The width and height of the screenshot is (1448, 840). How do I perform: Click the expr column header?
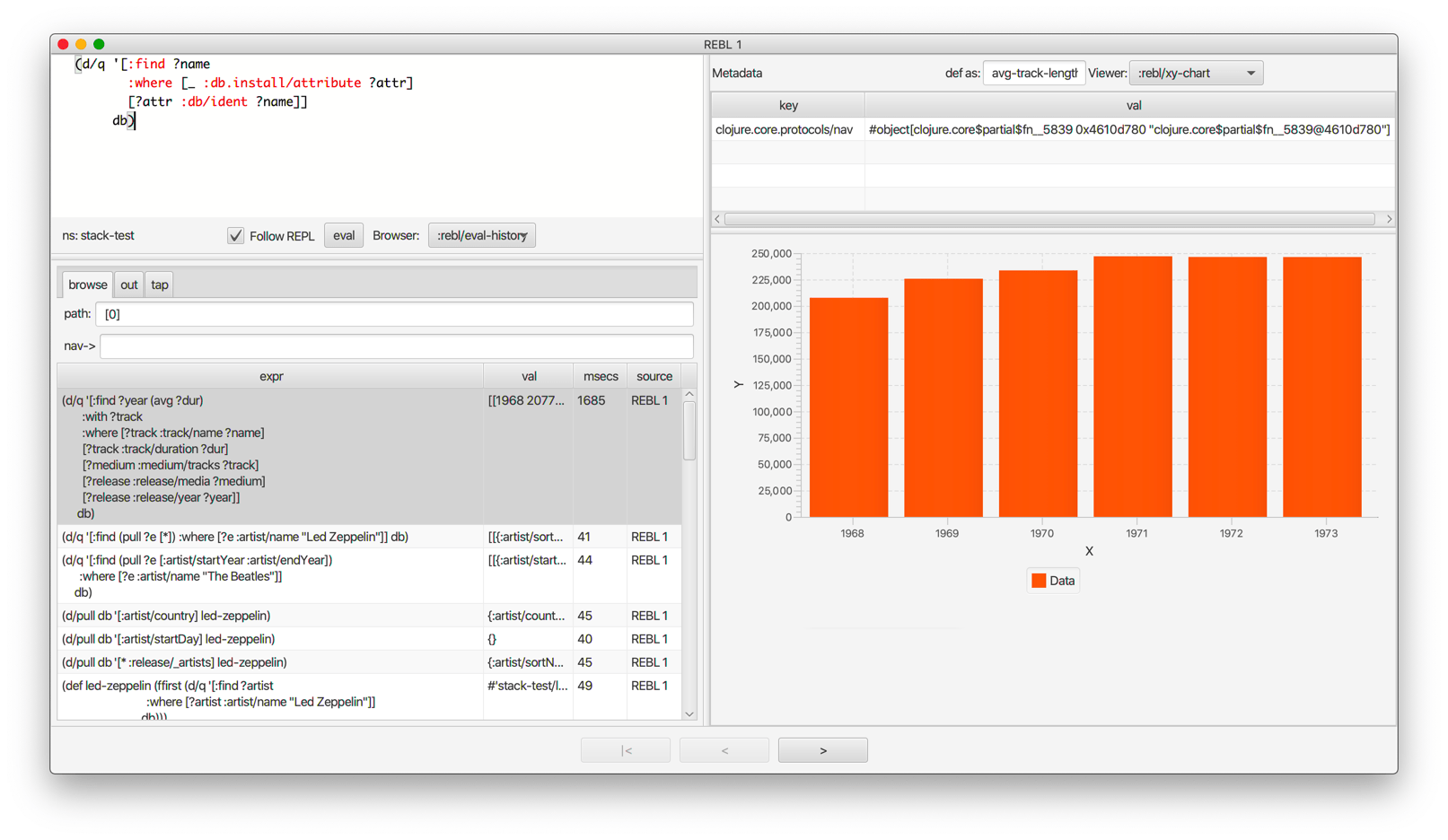[x=271, y=377]
